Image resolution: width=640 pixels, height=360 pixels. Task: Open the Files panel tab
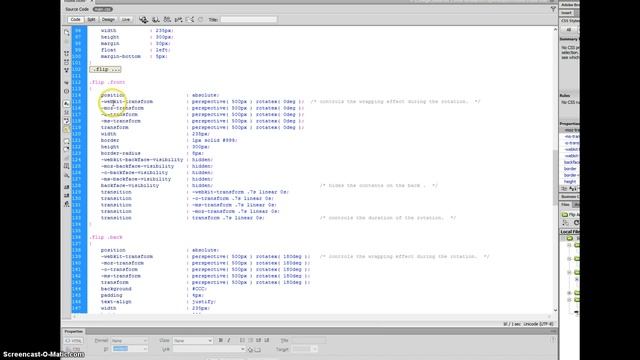(x=565, y=204)
